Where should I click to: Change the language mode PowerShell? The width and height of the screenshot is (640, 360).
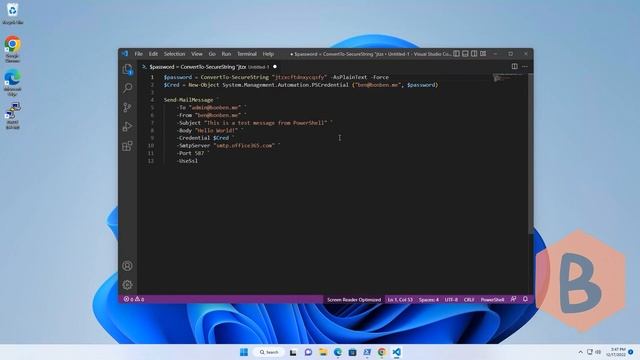[x=492, y=300]
